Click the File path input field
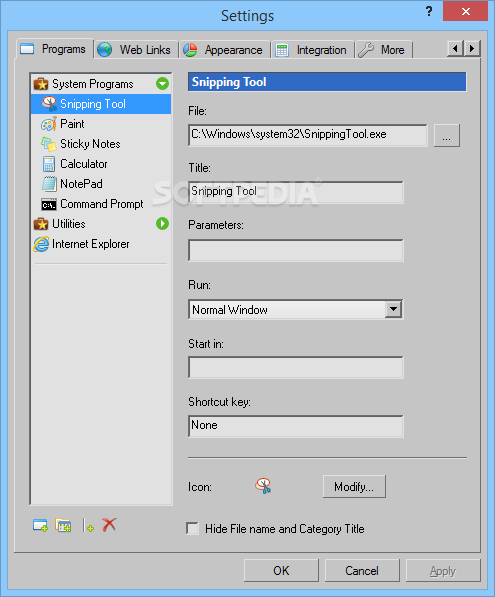495x597 pixels. point(308,135)
